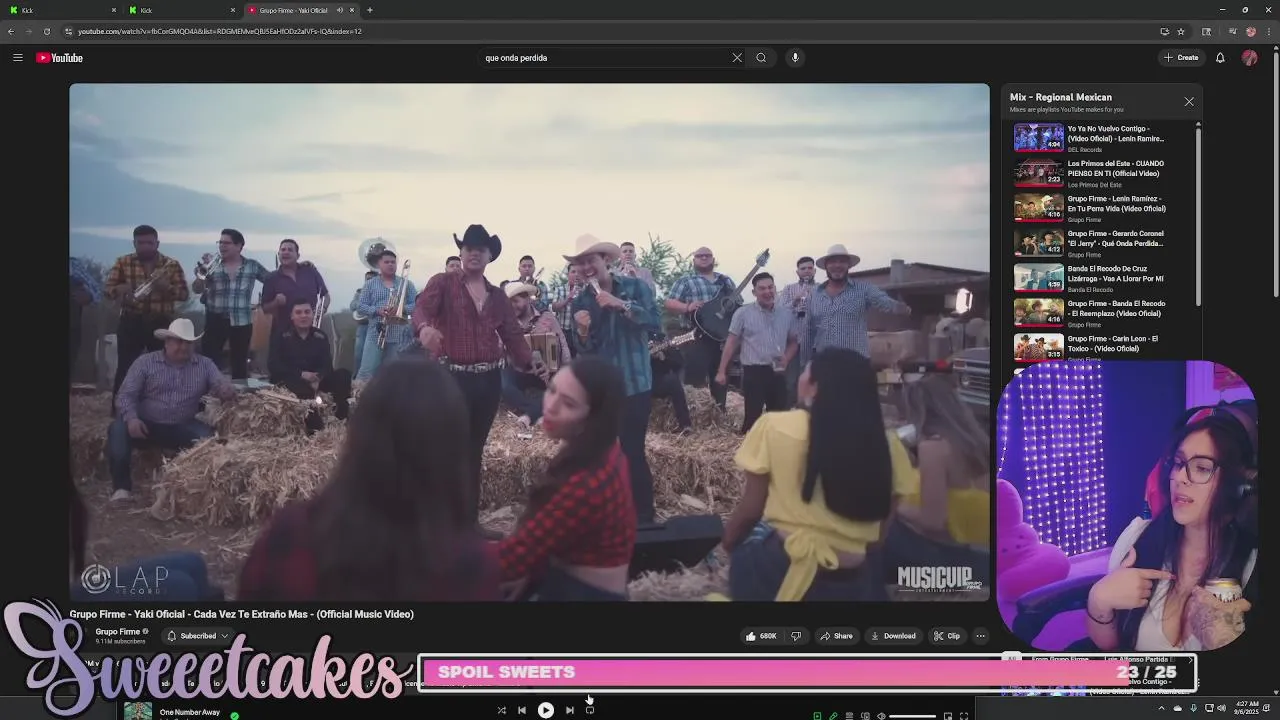Install app icon in address bar
Screen dimensions: 1280x720
coord(1164,31)
